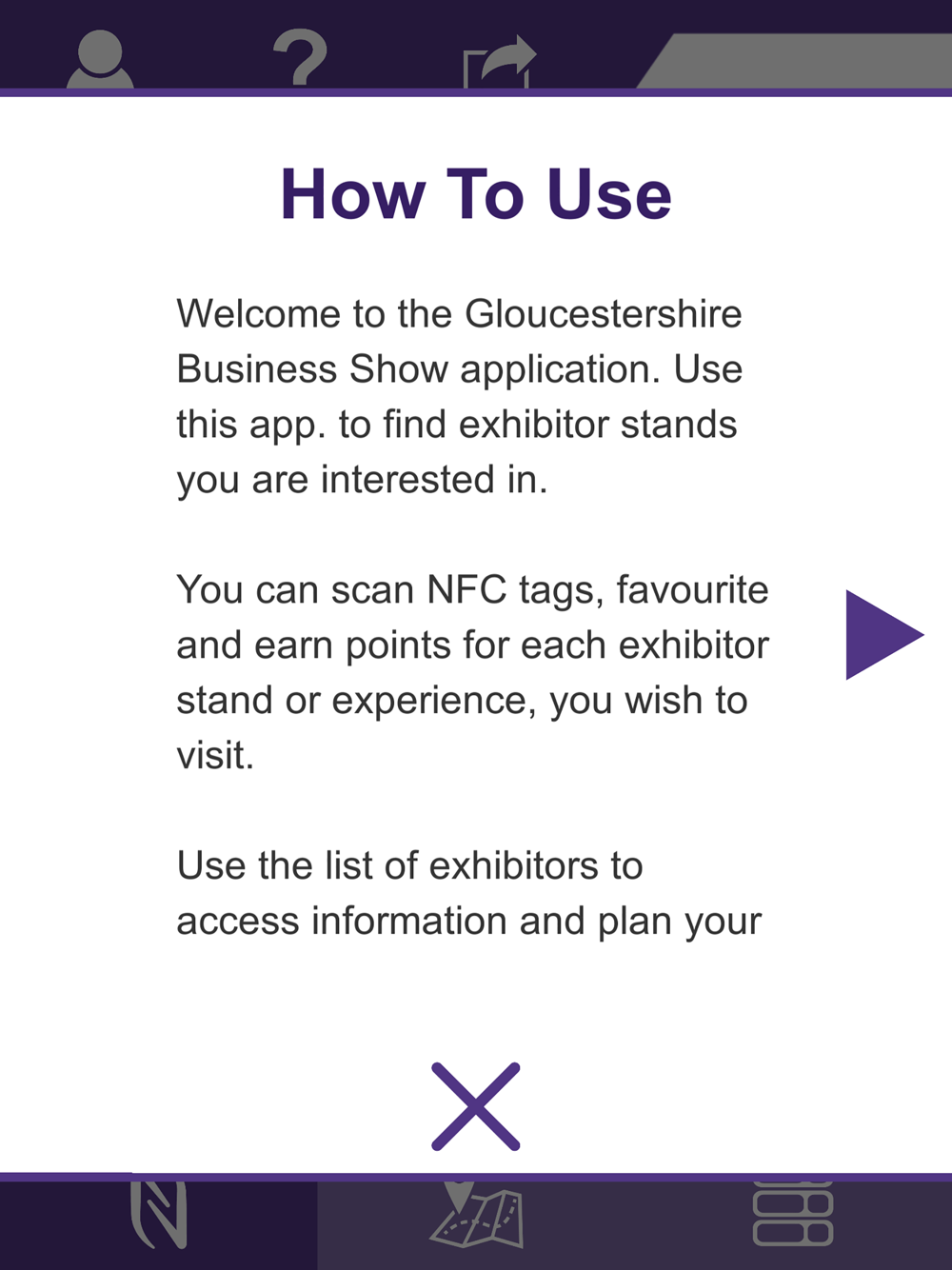Select the Welcome to the Gloucestershire paragraph
952x1270 pixels.
(459, 397)
